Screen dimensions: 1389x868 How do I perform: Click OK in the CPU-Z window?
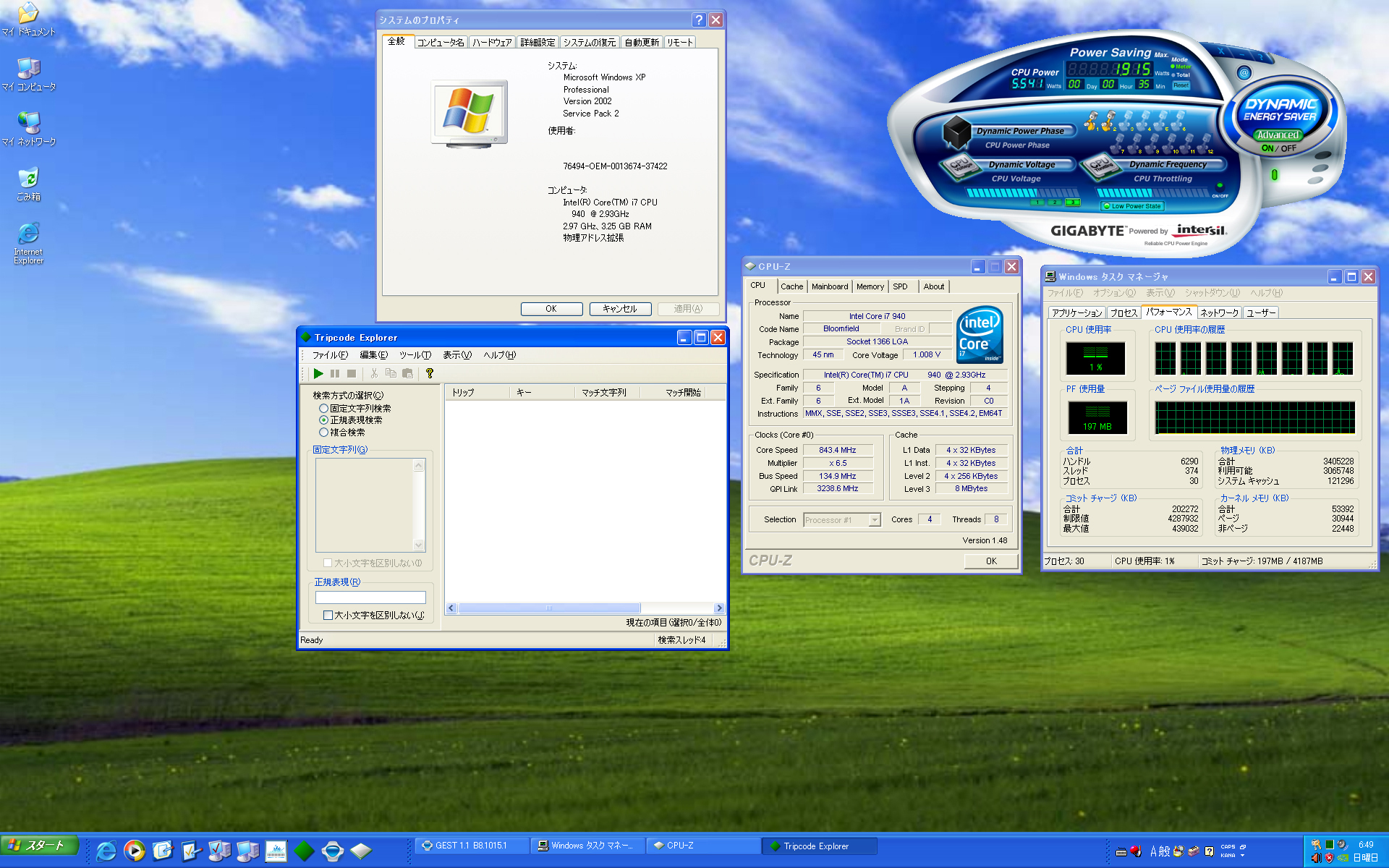pos(990,561)
